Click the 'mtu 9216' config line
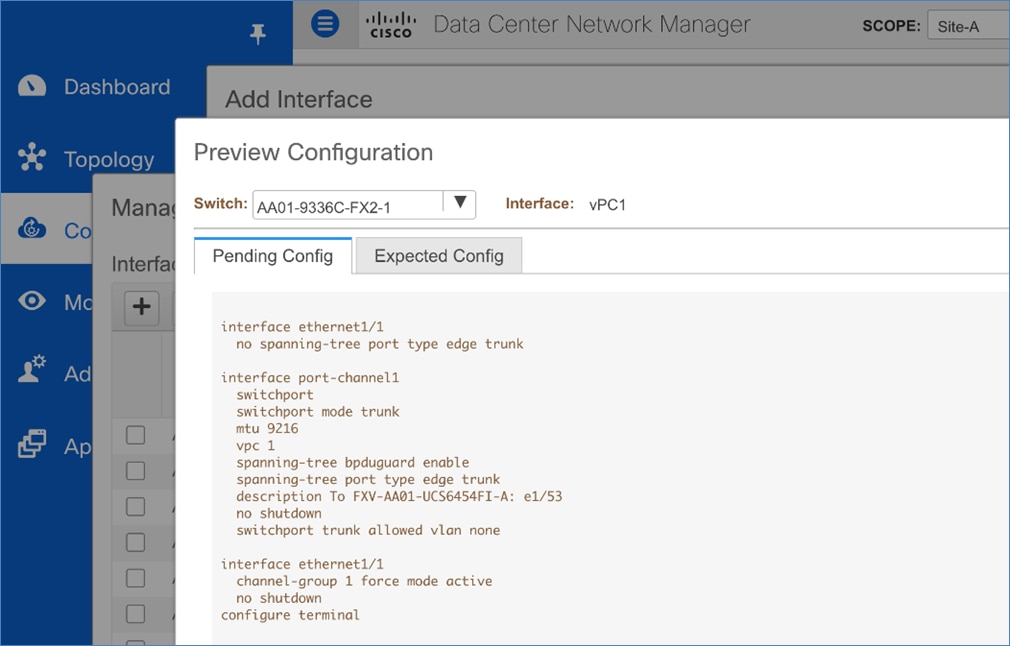Viewport: 1010px width, 646px height. pyautogui.click(x=267, y=428)
